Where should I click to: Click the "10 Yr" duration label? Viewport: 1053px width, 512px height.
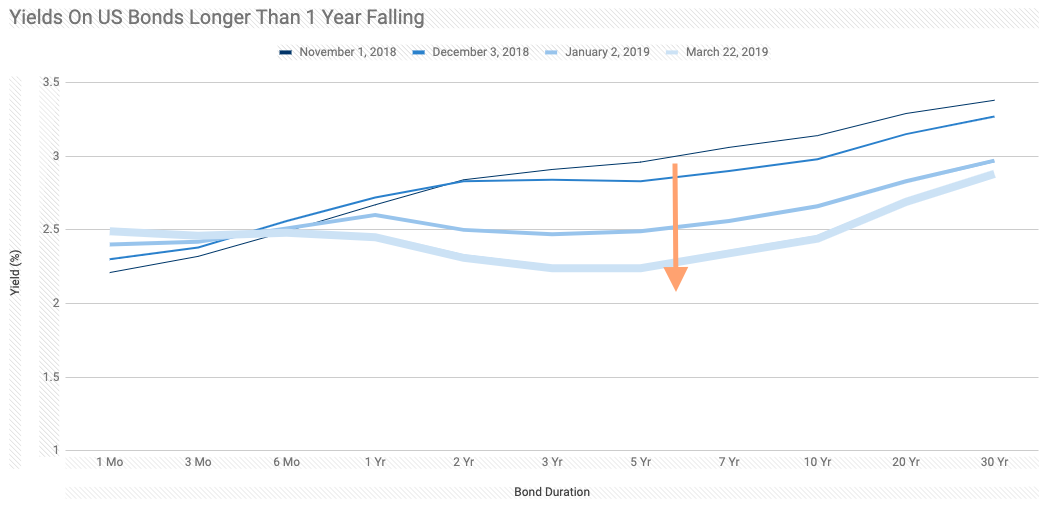tap(817, 462)
